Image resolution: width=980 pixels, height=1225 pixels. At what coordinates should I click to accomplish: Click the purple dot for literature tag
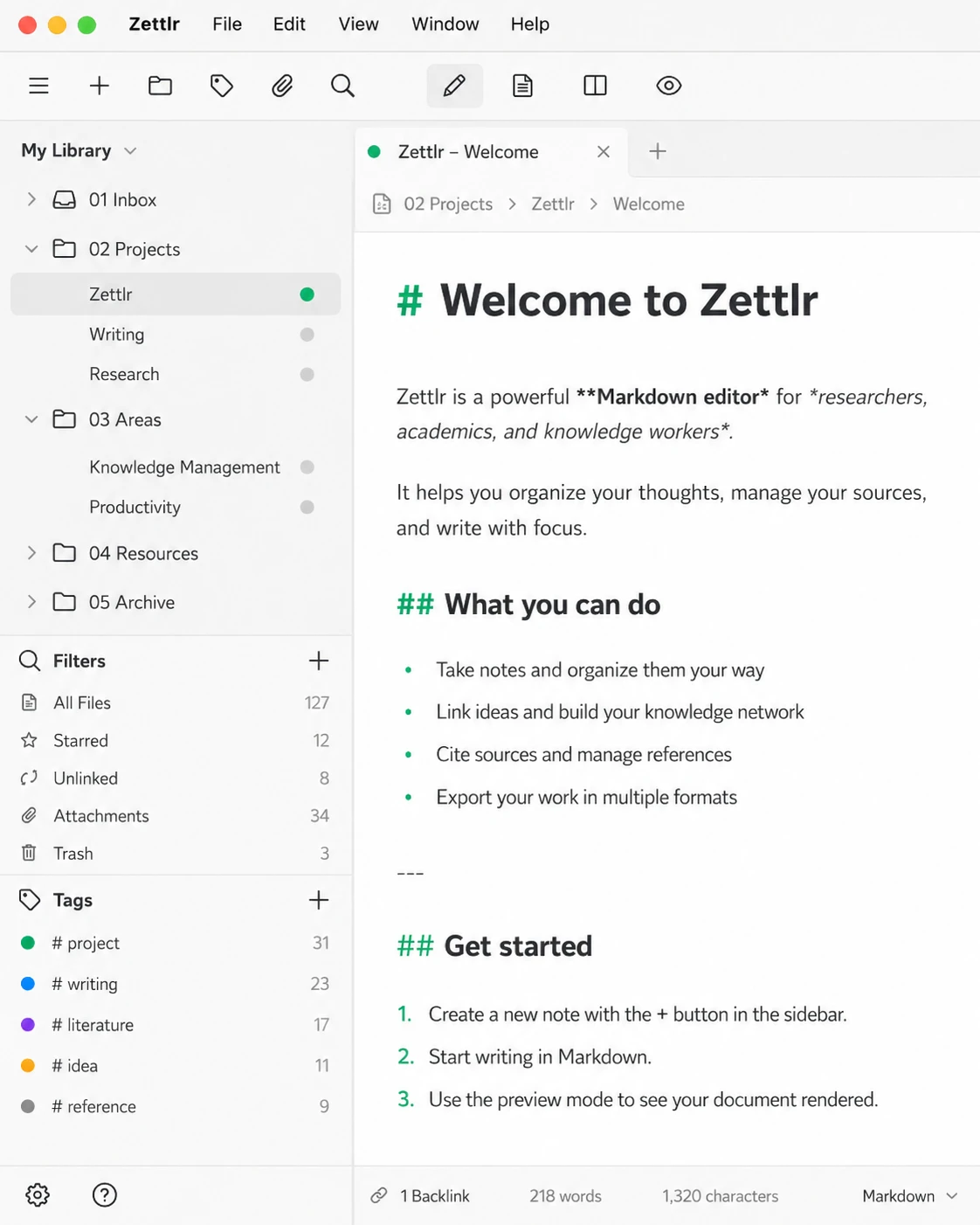[x=28, y=1024]
